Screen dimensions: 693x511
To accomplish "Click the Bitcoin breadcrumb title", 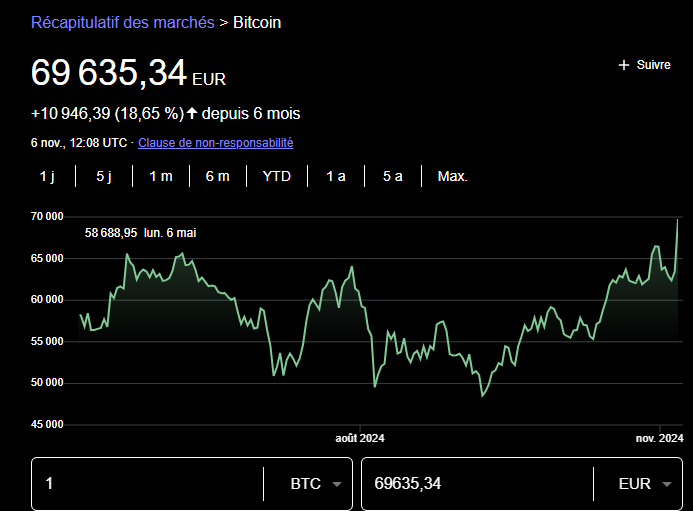I will point(257,22).
